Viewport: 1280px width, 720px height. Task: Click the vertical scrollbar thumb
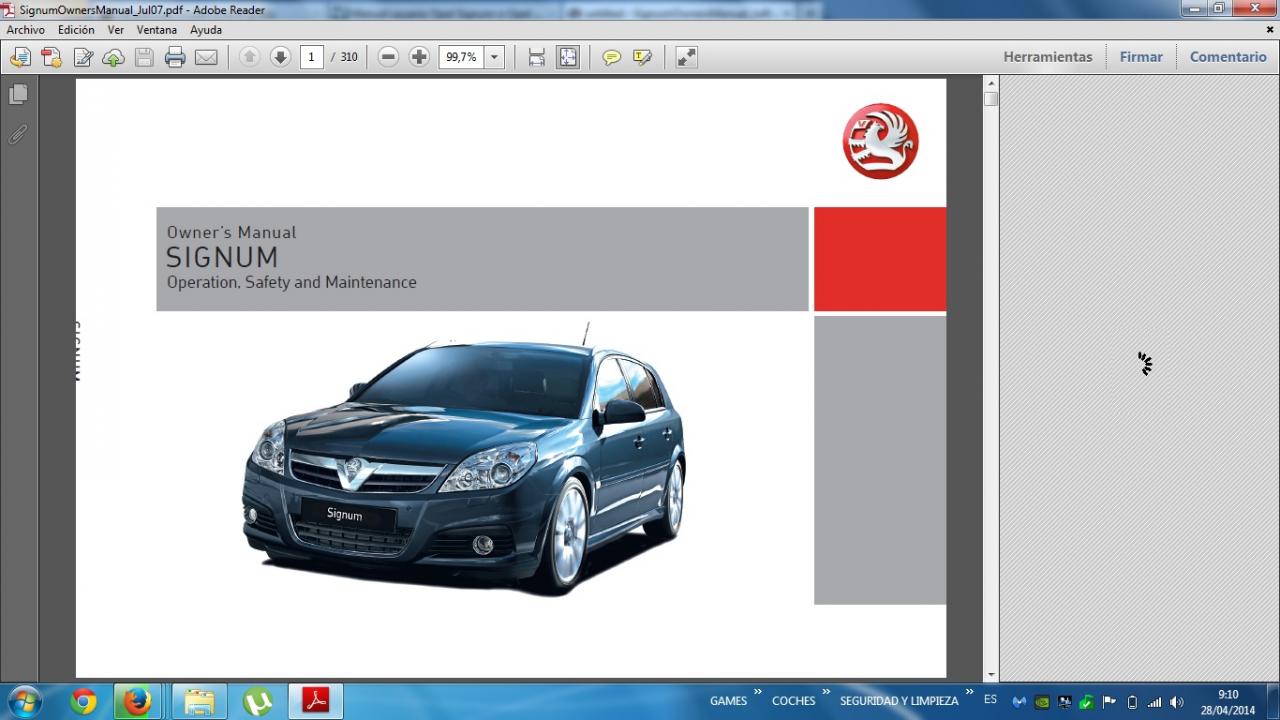click(990, 99)
